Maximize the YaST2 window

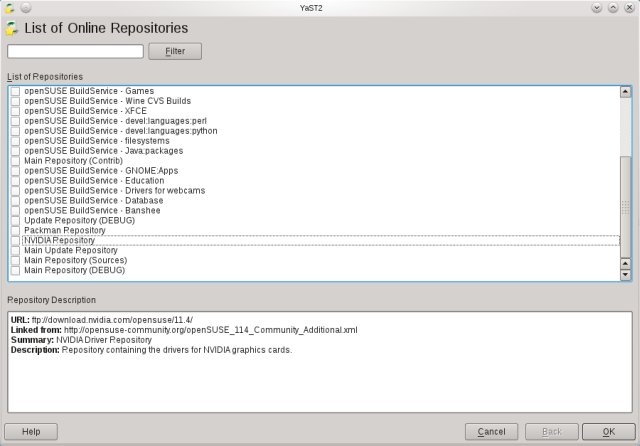(x=613, y=8)
